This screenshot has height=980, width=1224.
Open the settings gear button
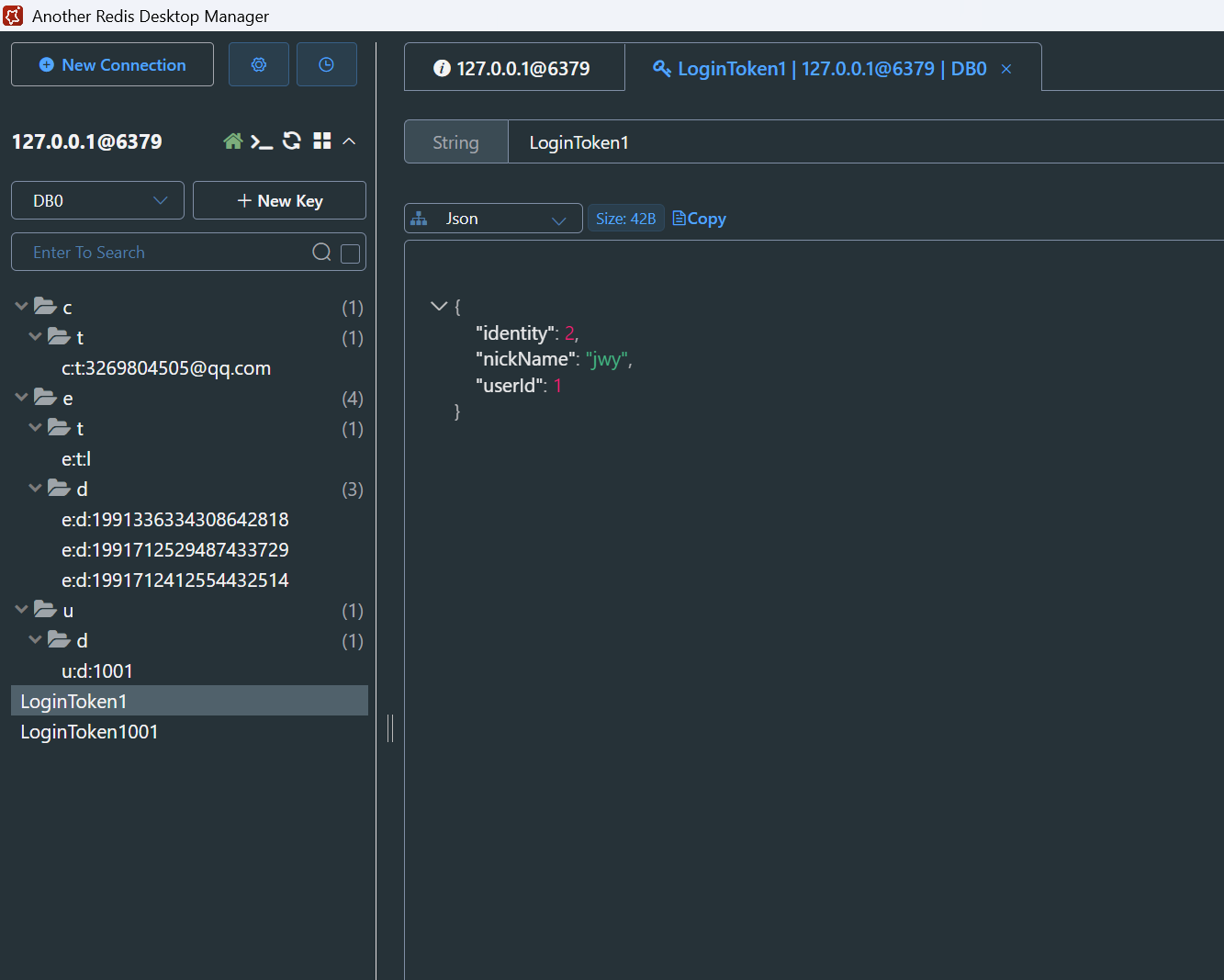259,64
